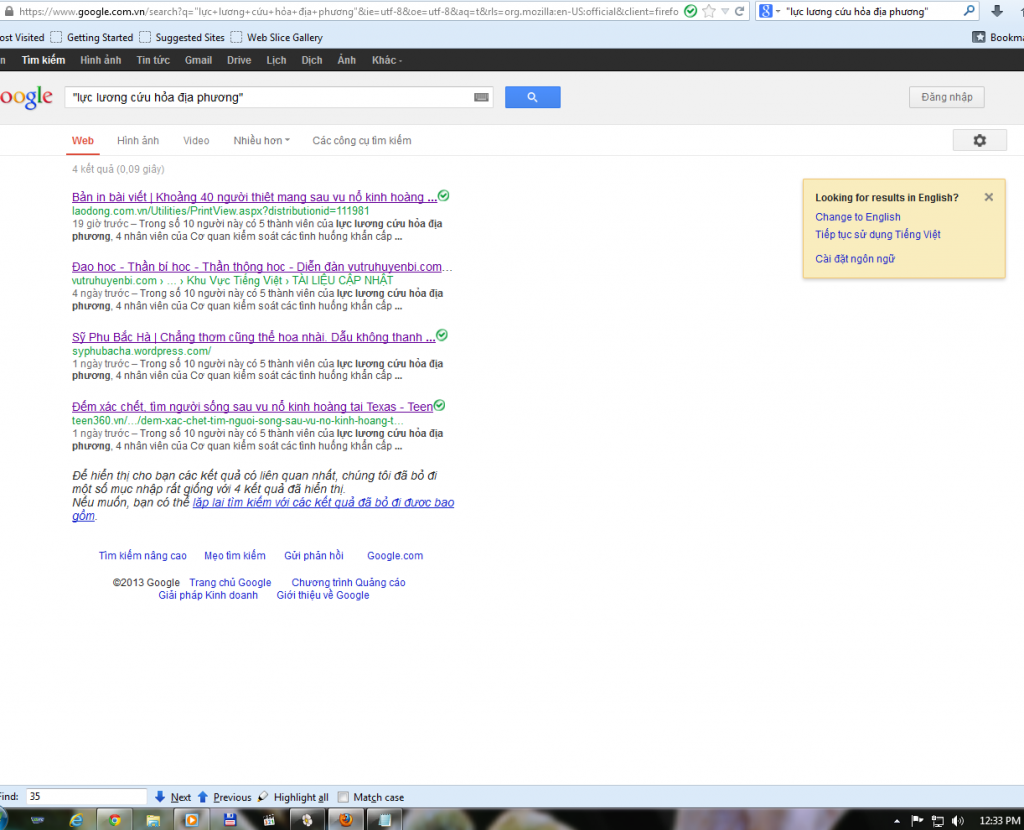The width and height of the screenshot is (1024, 830).
Task: Open the network icon in system tray
Action: [938, 821]
